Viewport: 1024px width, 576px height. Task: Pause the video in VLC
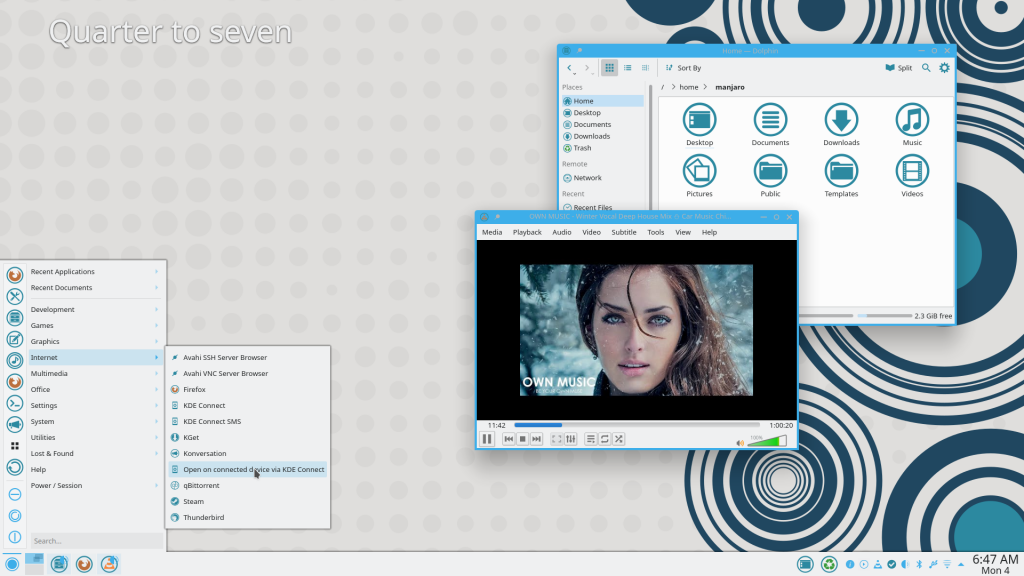click(x=487, y=439)
